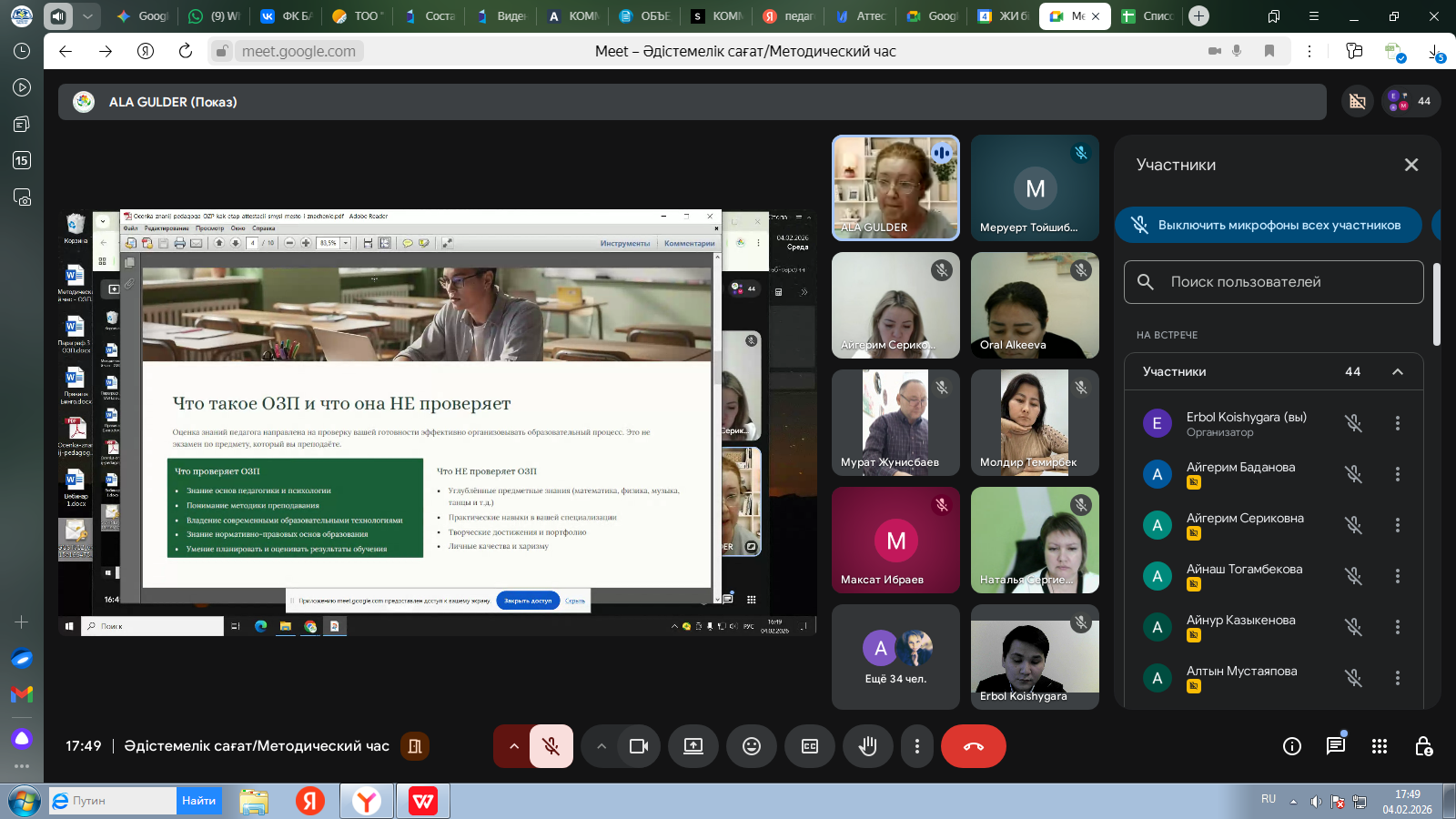Toggle the camera on or off

(639, 746)
